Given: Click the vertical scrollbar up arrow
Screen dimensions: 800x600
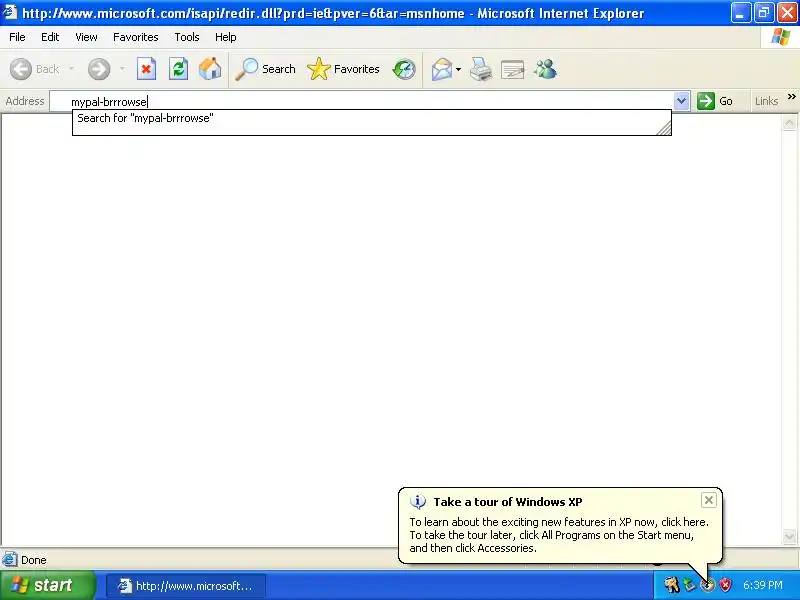Looking at the screenshot, I should pos(789,123).
